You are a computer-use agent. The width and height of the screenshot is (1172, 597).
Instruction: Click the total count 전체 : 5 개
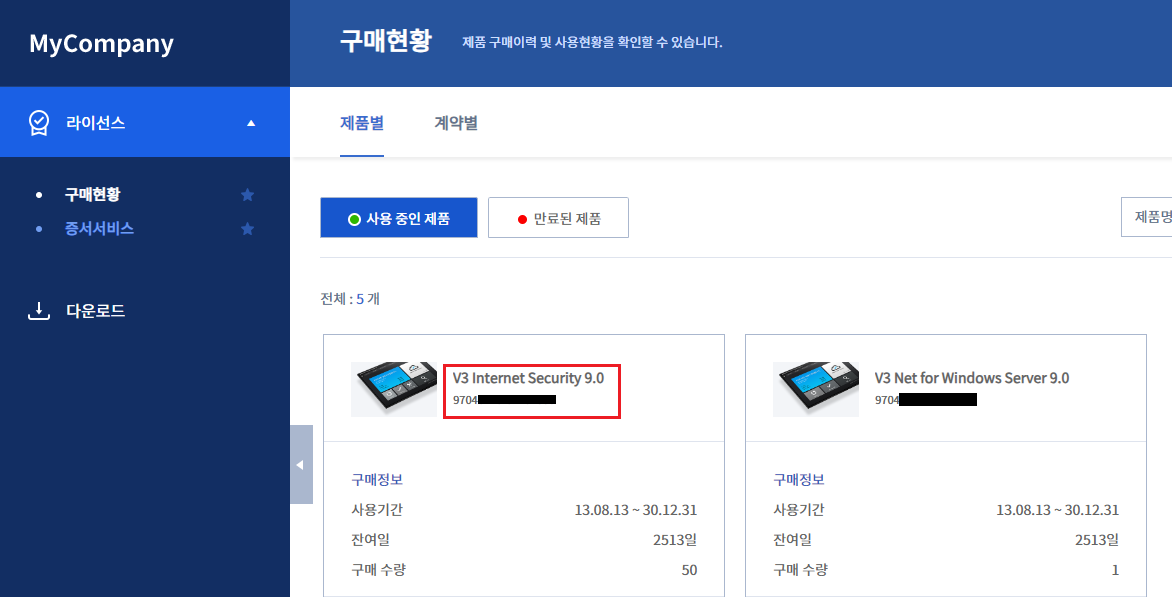pyautogui.click(x=350, y=299)
